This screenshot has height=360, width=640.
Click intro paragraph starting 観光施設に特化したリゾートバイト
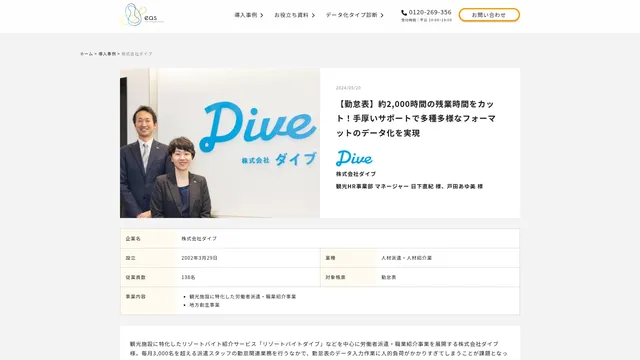coord(319,349)
